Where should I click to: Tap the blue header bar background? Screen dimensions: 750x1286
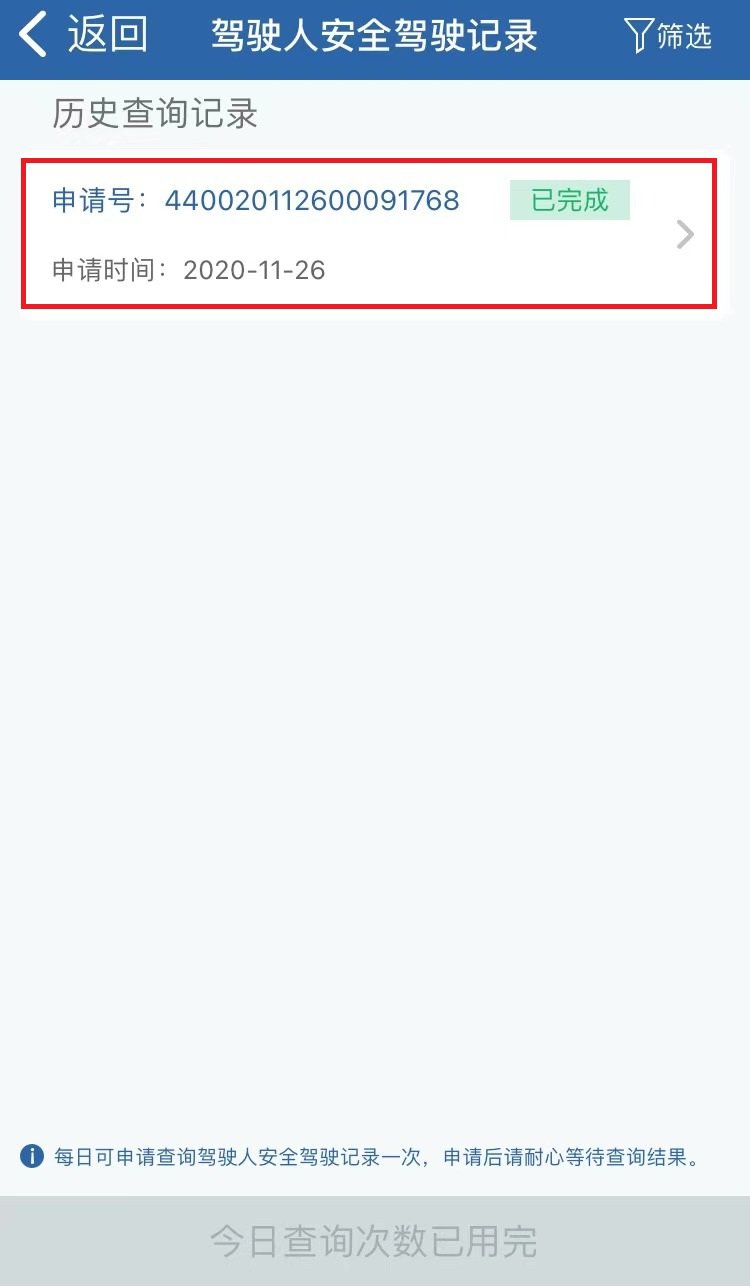tap(375, 40)
